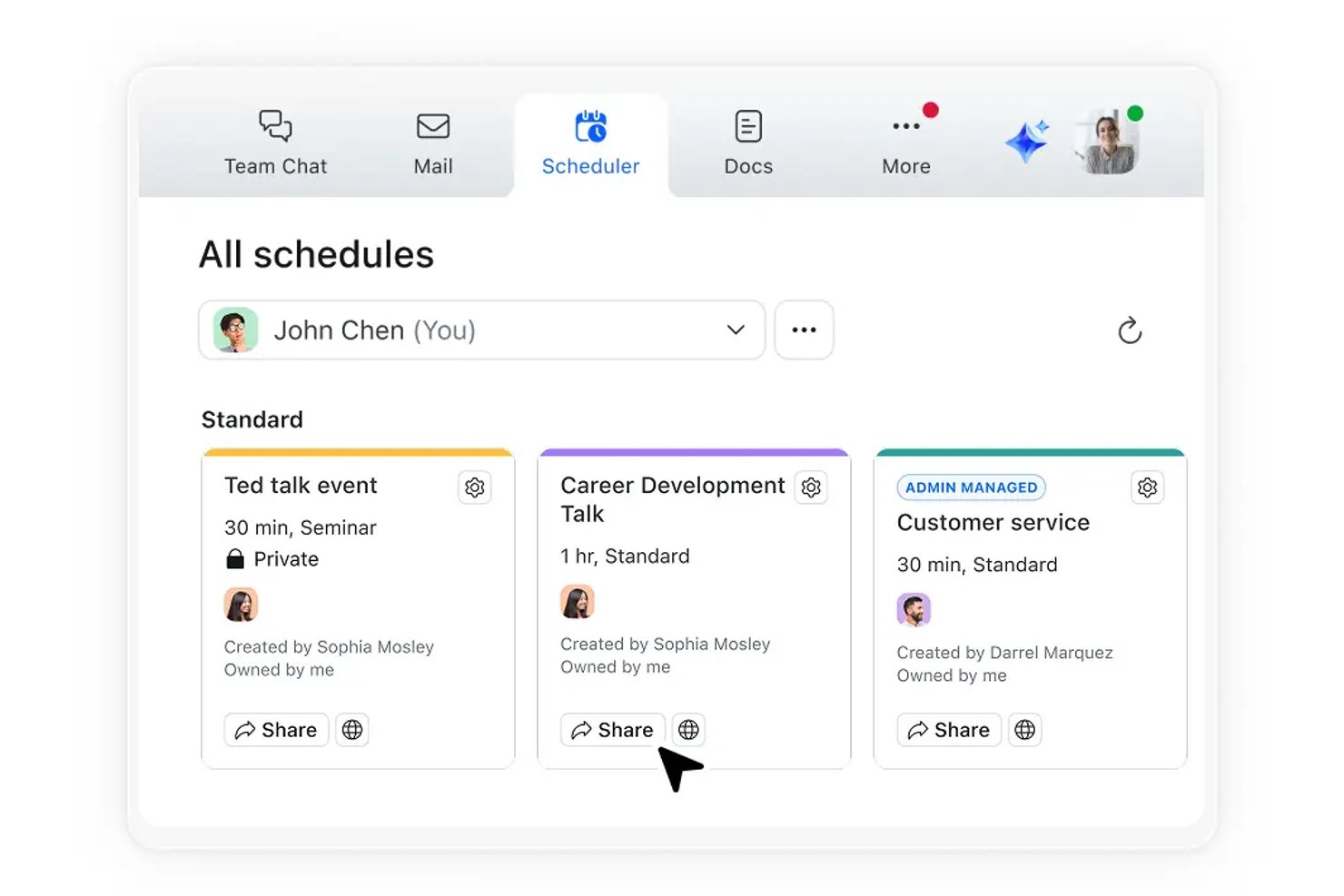
Task: Open globe booking page for Career Development Talk
Action: pos(688,730)
